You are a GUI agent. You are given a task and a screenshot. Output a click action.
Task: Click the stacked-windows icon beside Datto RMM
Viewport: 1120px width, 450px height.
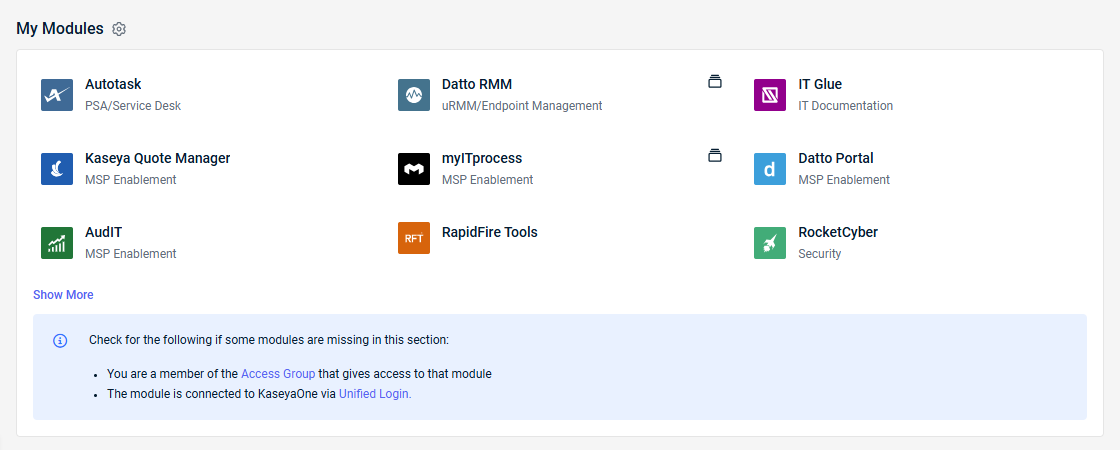715,81
